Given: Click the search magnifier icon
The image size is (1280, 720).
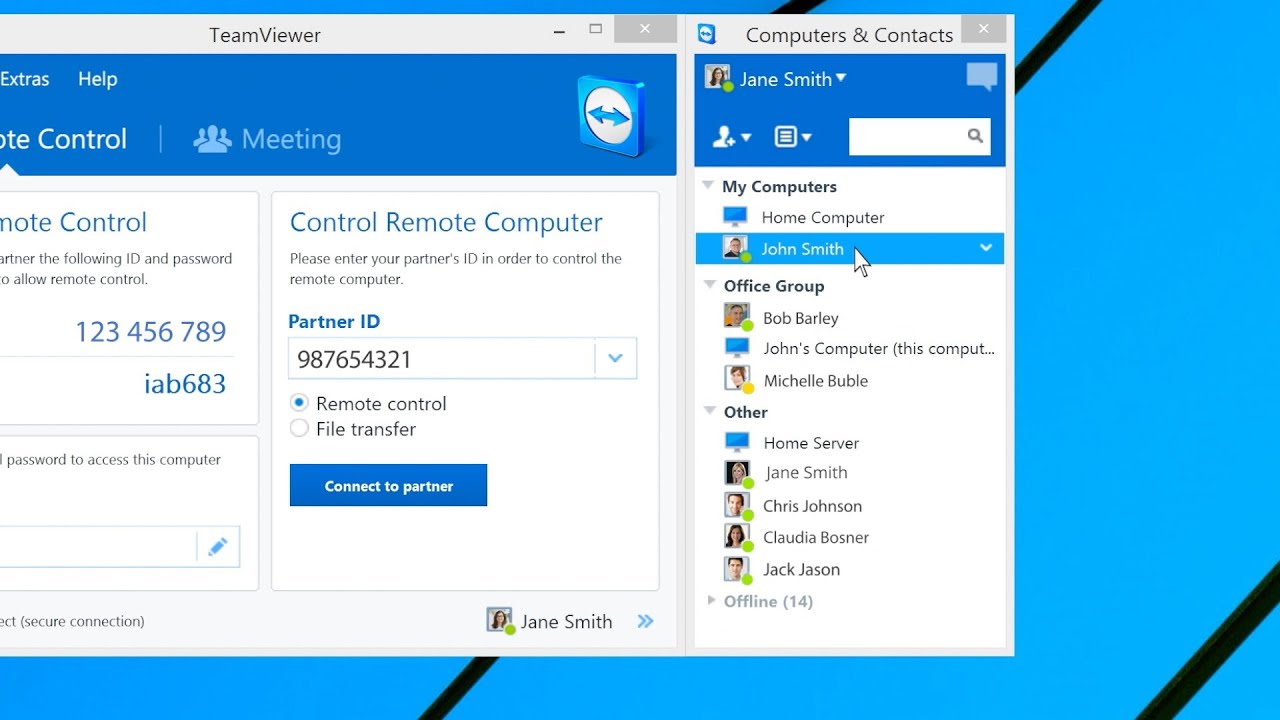Looking at the screenshot, I should tap(975, 136).
